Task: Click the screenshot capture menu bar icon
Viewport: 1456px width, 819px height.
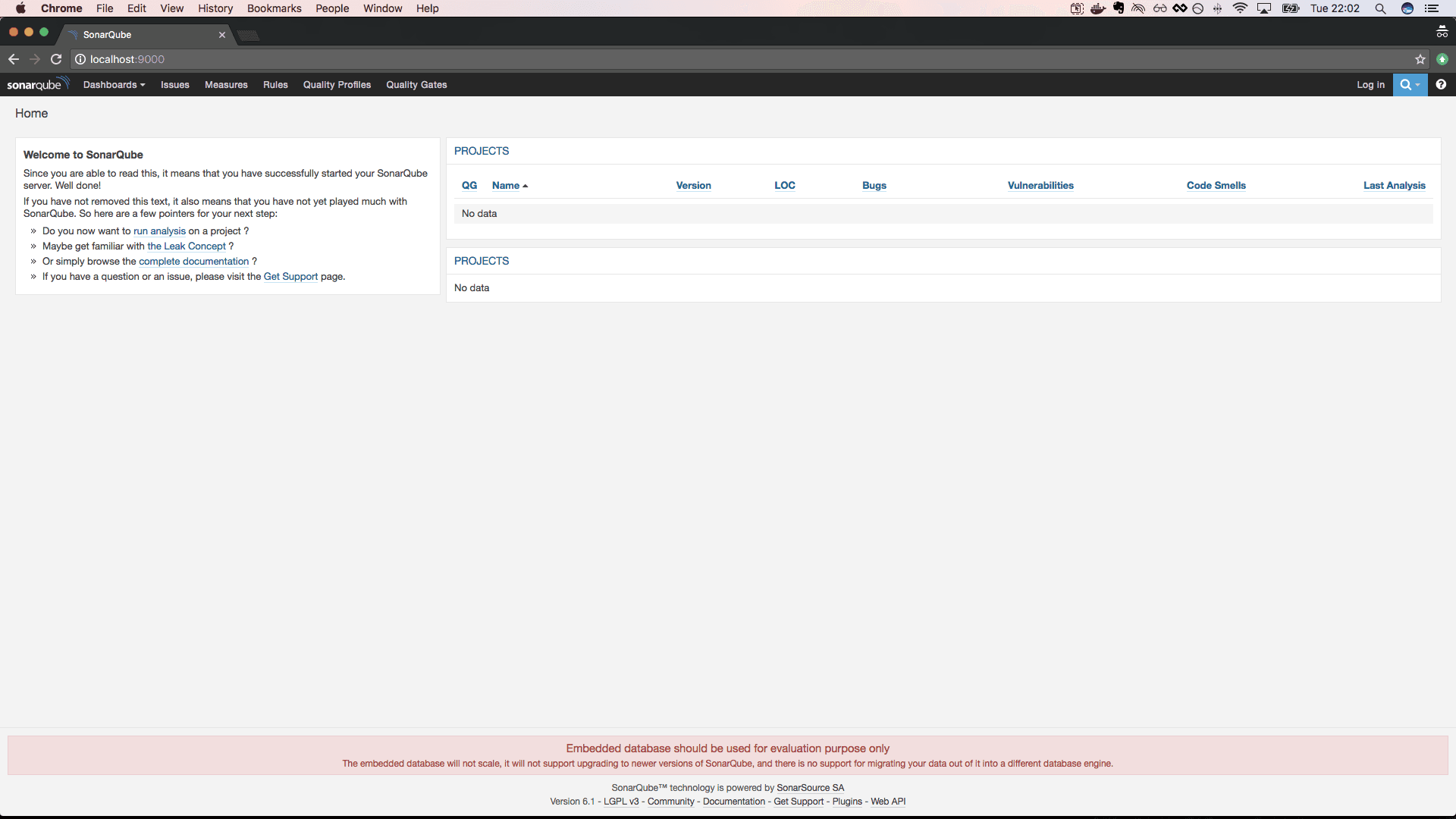Action: coord(1077,8)
